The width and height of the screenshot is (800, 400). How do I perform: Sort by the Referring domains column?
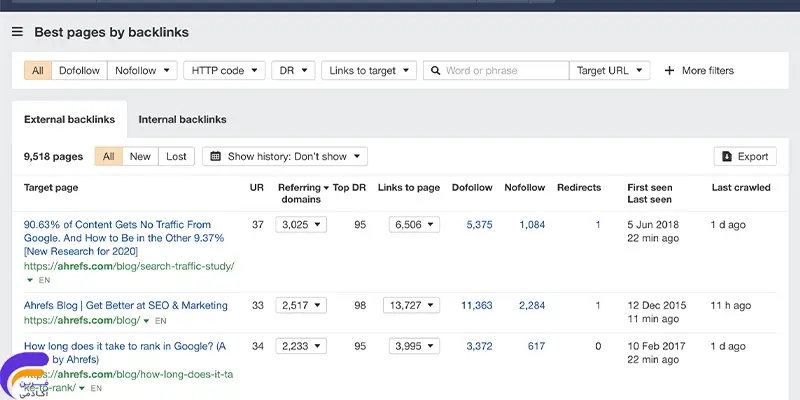point(303,193)
